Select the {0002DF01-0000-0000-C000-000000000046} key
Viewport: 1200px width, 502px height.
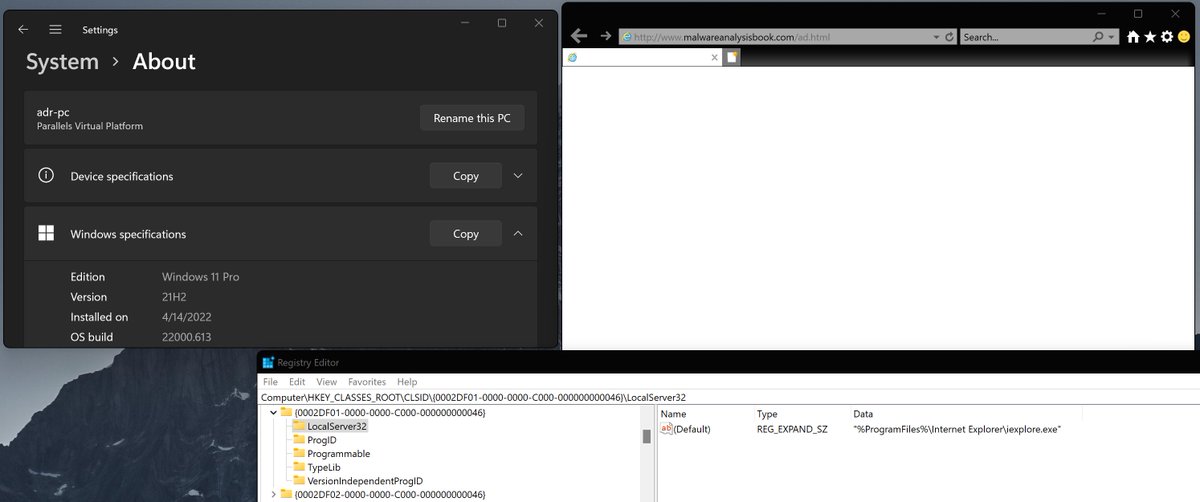click(390, 413)
